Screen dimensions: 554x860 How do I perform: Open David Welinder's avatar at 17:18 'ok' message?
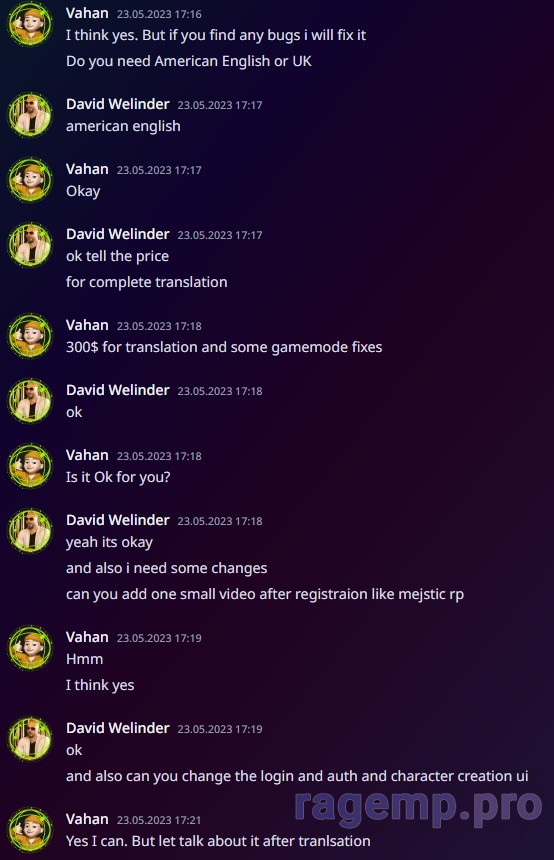[x=30, y=401]
